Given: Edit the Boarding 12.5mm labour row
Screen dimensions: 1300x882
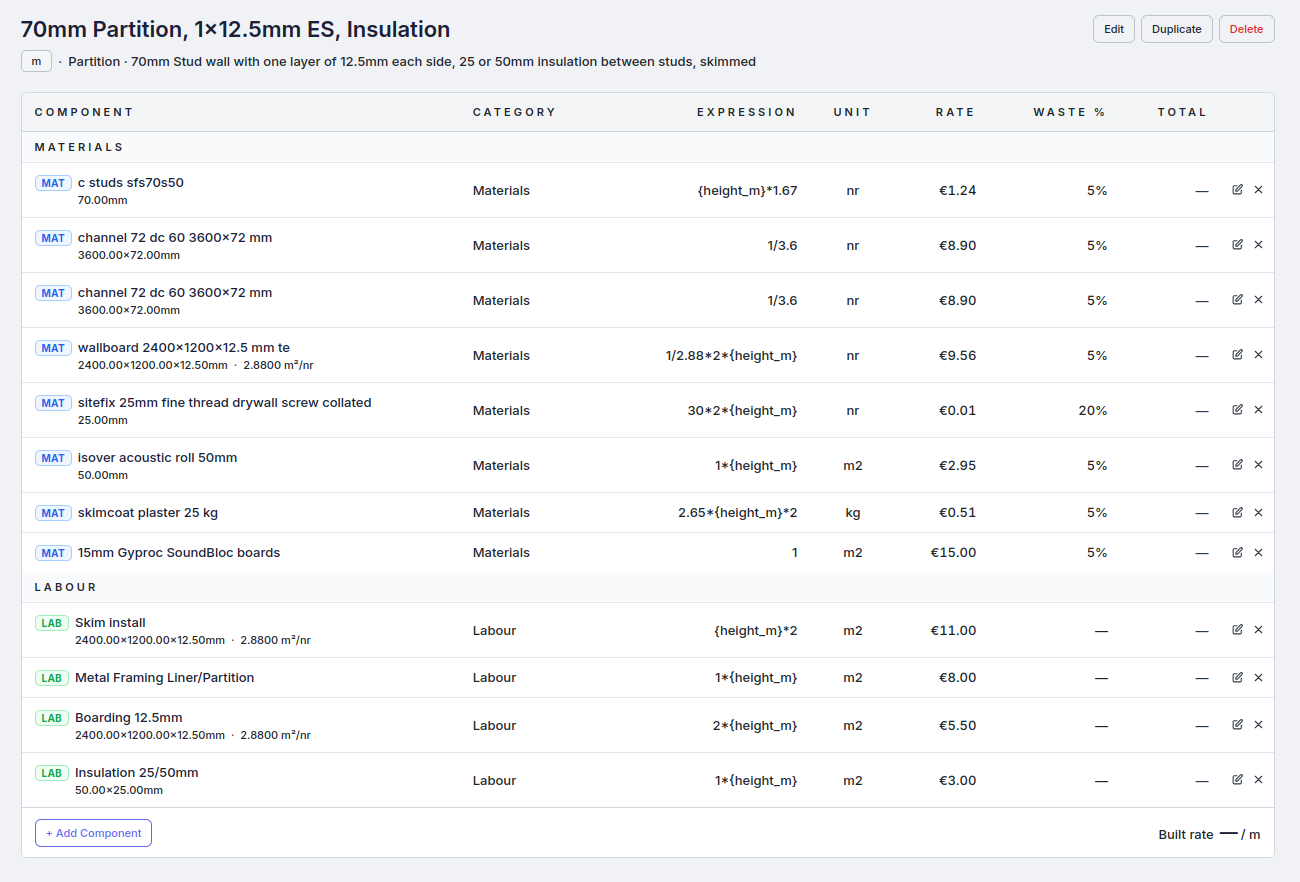Looking at the screenshot, I should [x=1237, y=725].
